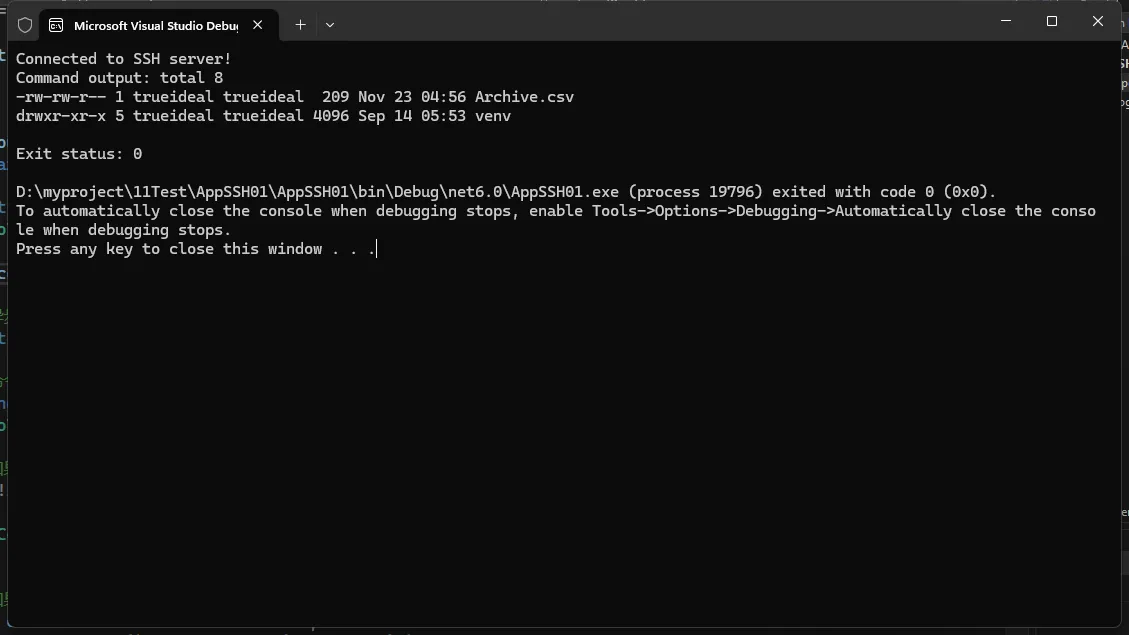Minimize the terminal window
The image size is (1129, 635).
(x=1006, y=21)
